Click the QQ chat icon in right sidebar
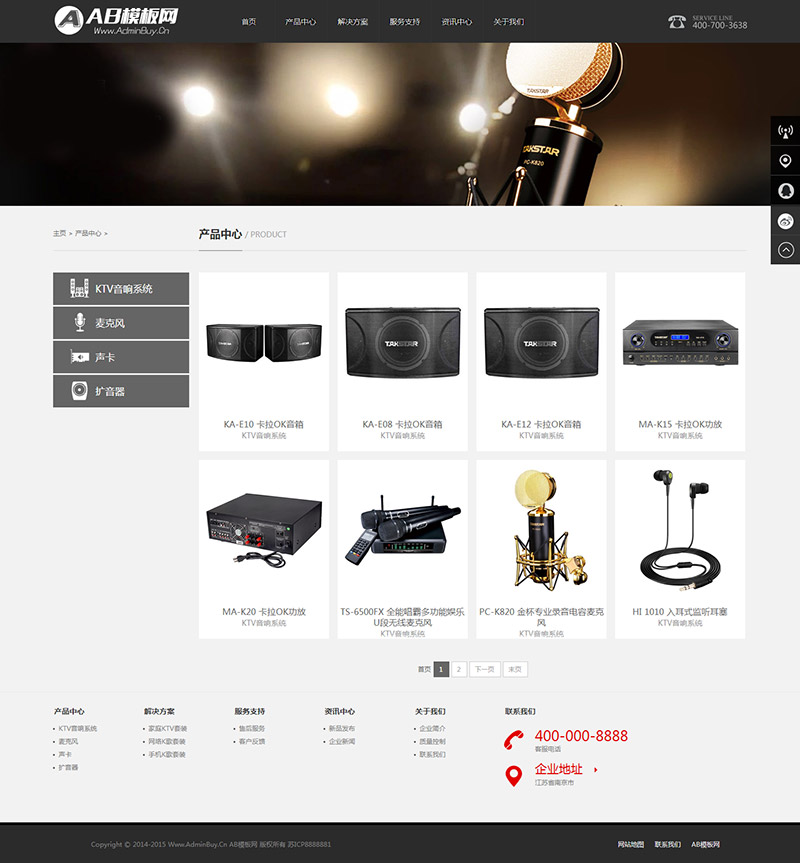 click(785, 190)
